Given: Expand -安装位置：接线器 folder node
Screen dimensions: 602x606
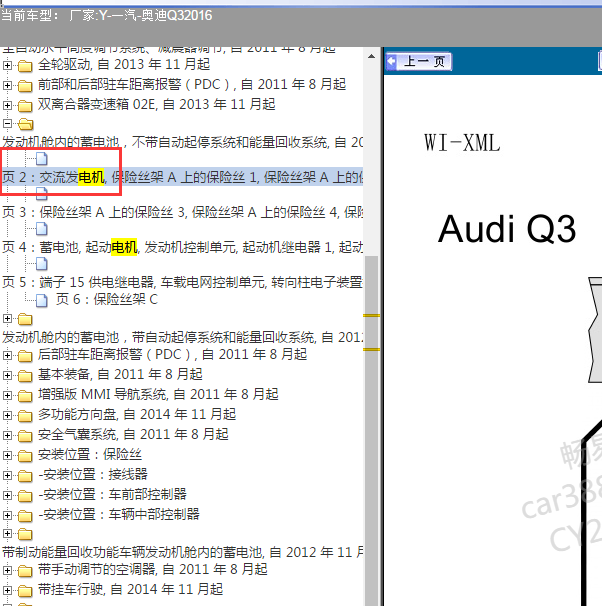Looking at the screenshot, I should (7, 475).
